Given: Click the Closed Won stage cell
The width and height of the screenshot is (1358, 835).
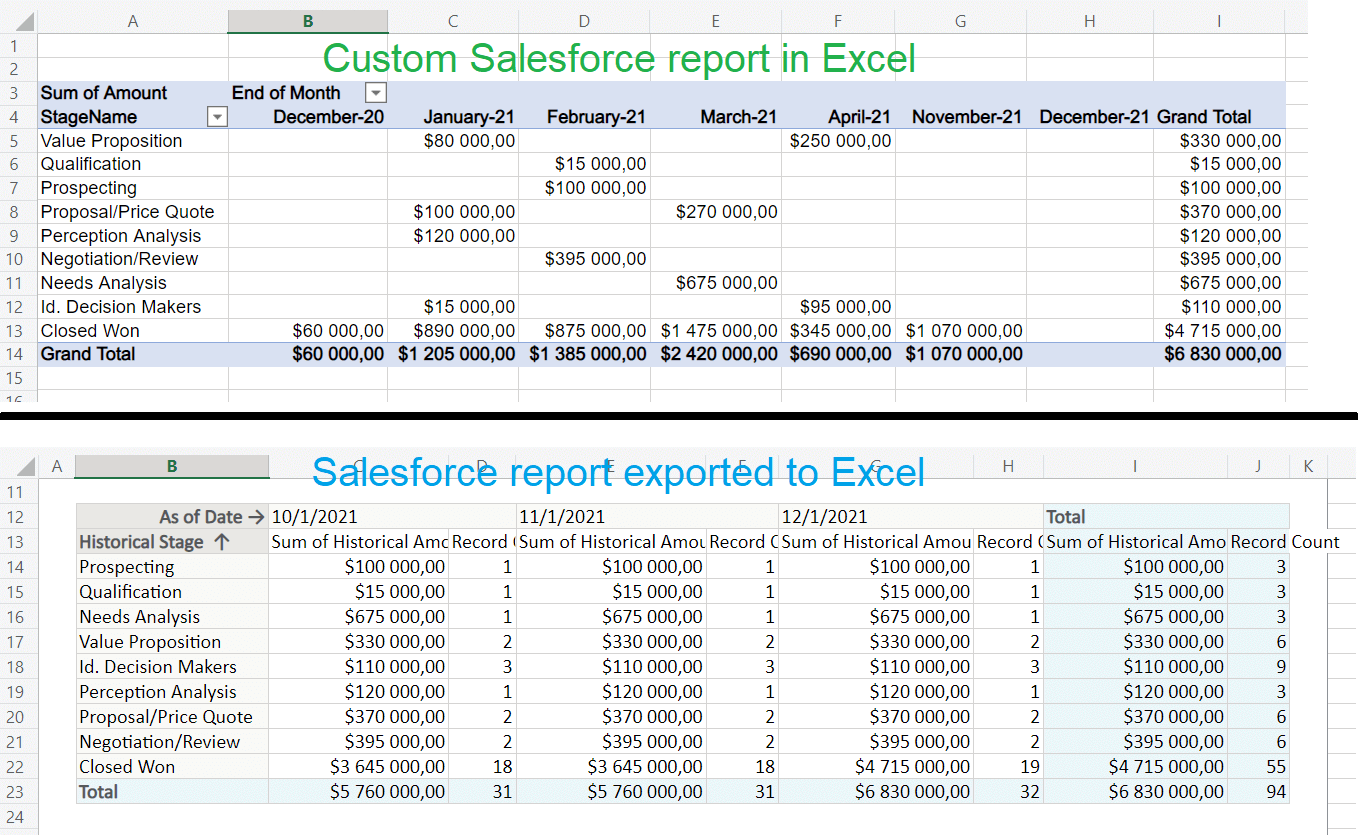Looking at the screenshot, I should click(x=90, y=330).
